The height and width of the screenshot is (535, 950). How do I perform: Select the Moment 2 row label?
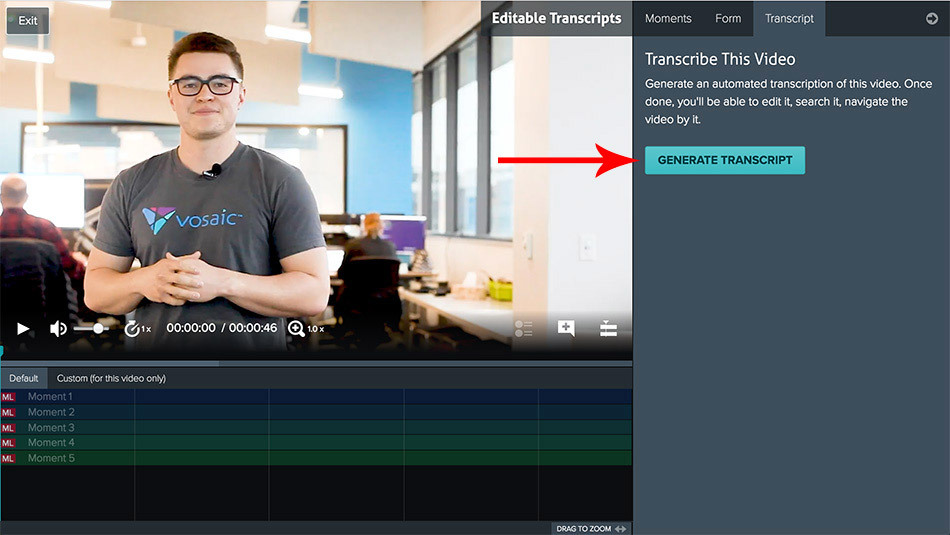(51, 412)
